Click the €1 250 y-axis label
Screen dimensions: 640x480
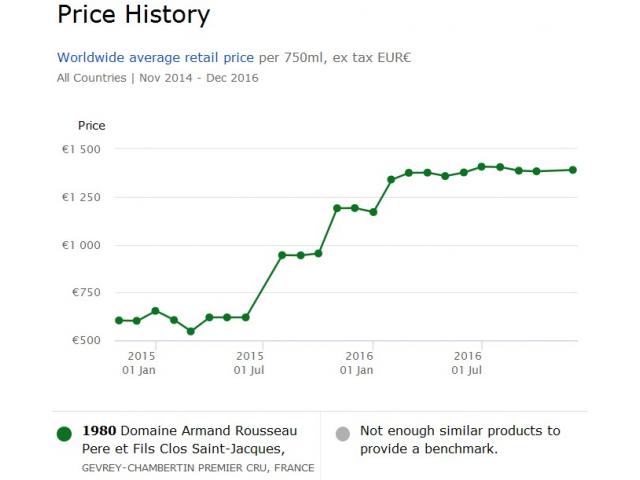click(81, 197)
